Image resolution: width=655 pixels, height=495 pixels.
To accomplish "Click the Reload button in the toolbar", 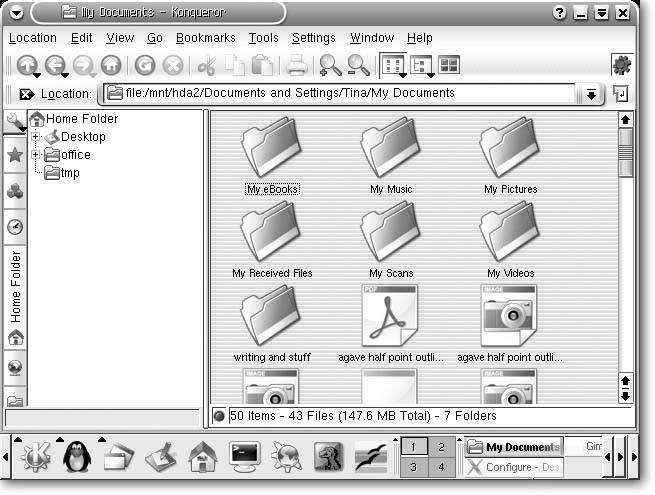I will [145, 66].
